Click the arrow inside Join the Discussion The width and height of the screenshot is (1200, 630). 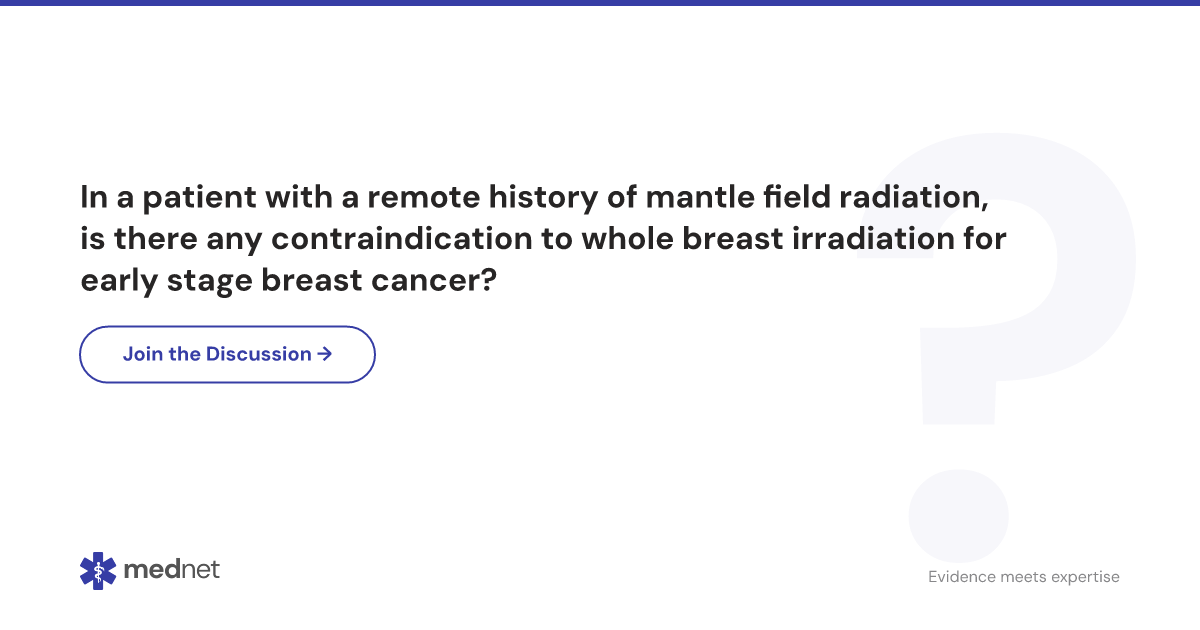[324, 354]
